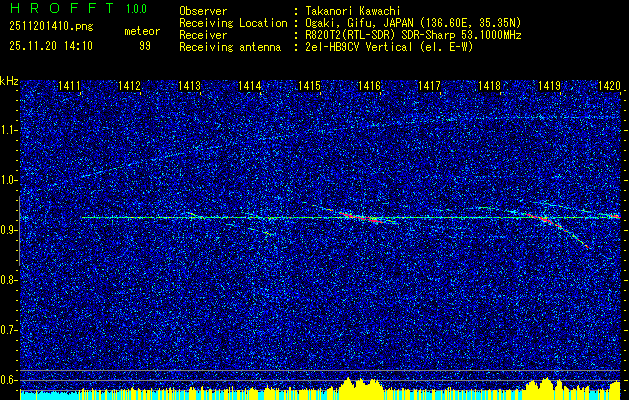Image resolution: width=629 pixels, height=400 pixels.
Task: Click the Ogaki, Gifu, JAPAN location text
Action: [412, 23]
